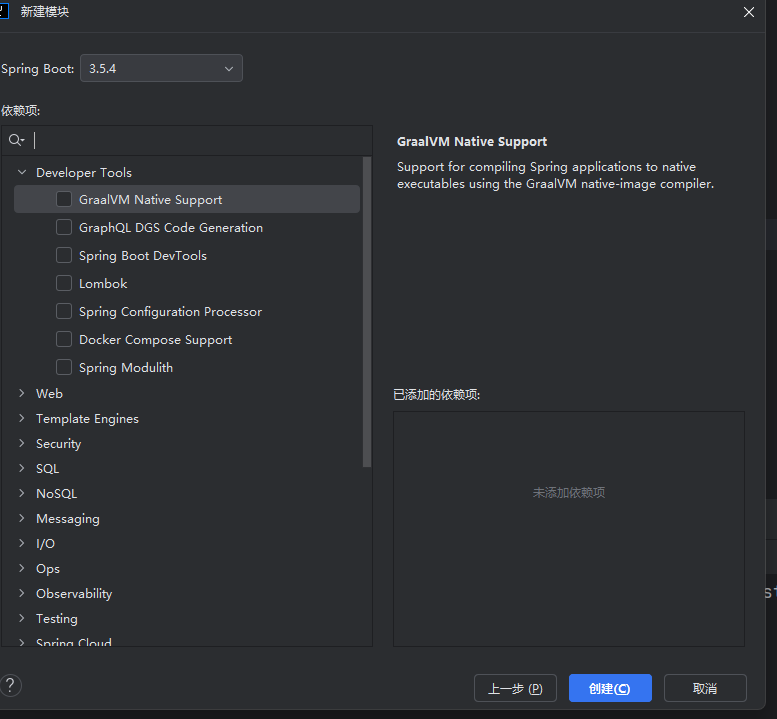Click the search magnifier icon in dependencies
This screenshot has height=719, width=777.
pos(15,141)
